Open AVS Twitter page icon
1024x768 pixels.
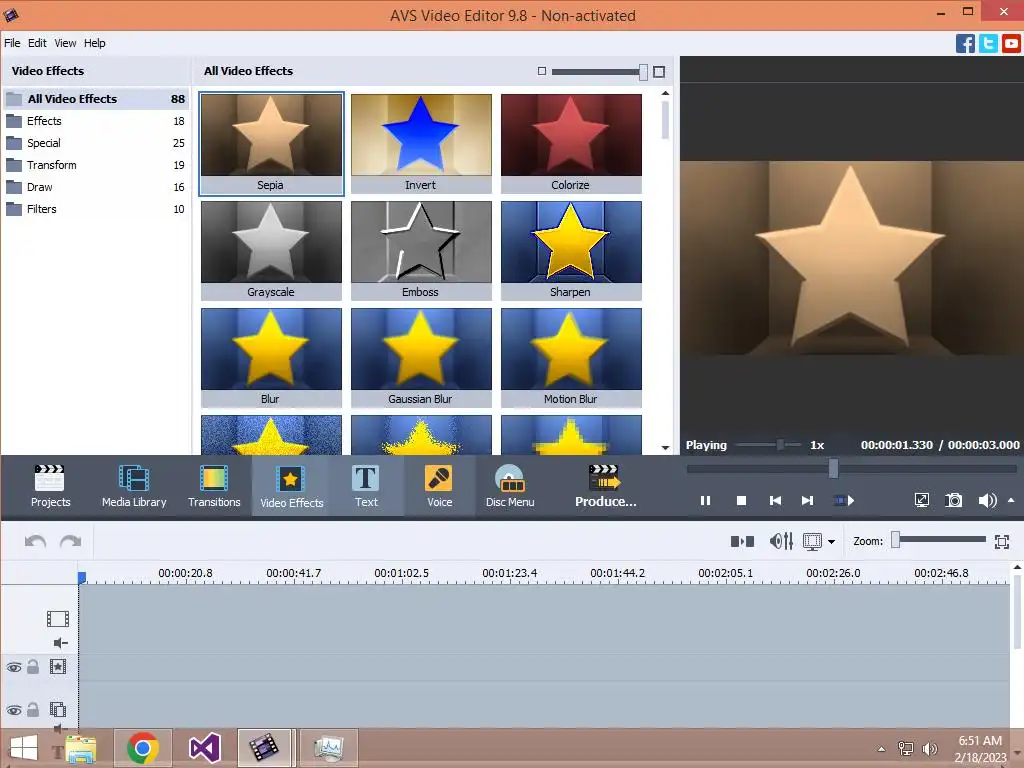coord(988,44)
